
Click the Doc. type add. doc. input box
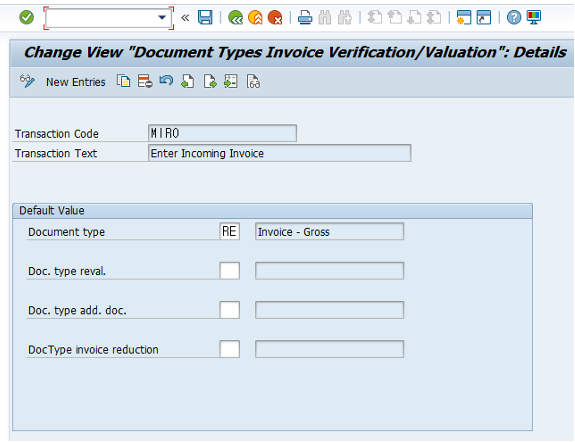click(230, 310)
